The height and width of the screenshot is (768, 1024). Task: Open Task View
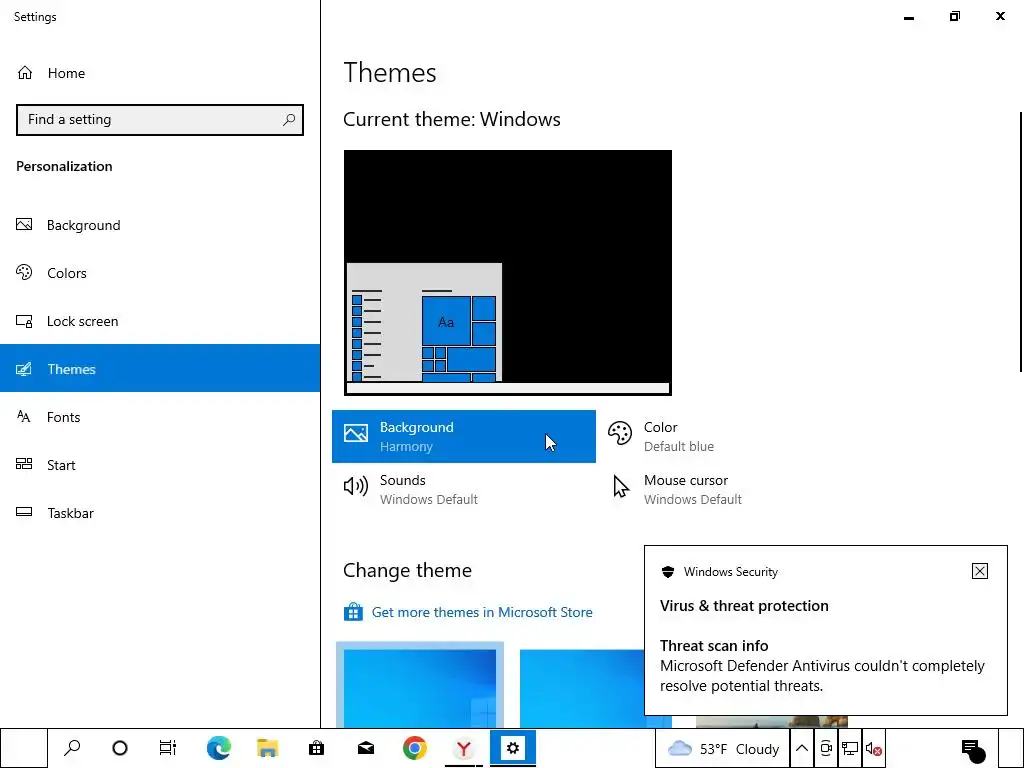coord(168,748)
